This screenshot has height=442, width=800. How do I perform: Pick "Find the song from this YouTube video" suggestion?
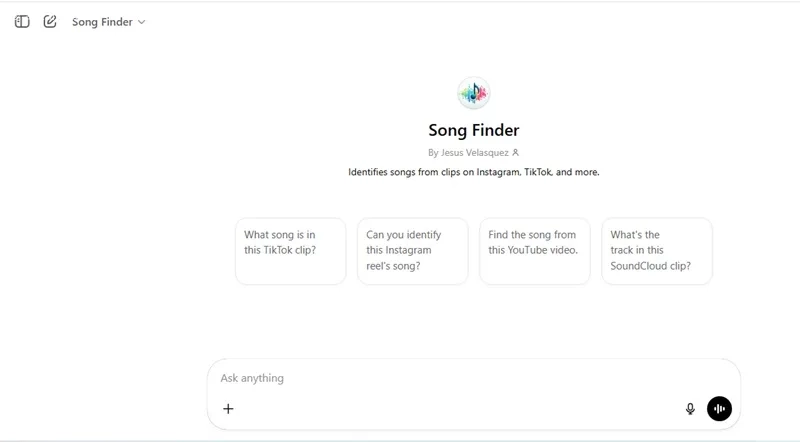534,251
